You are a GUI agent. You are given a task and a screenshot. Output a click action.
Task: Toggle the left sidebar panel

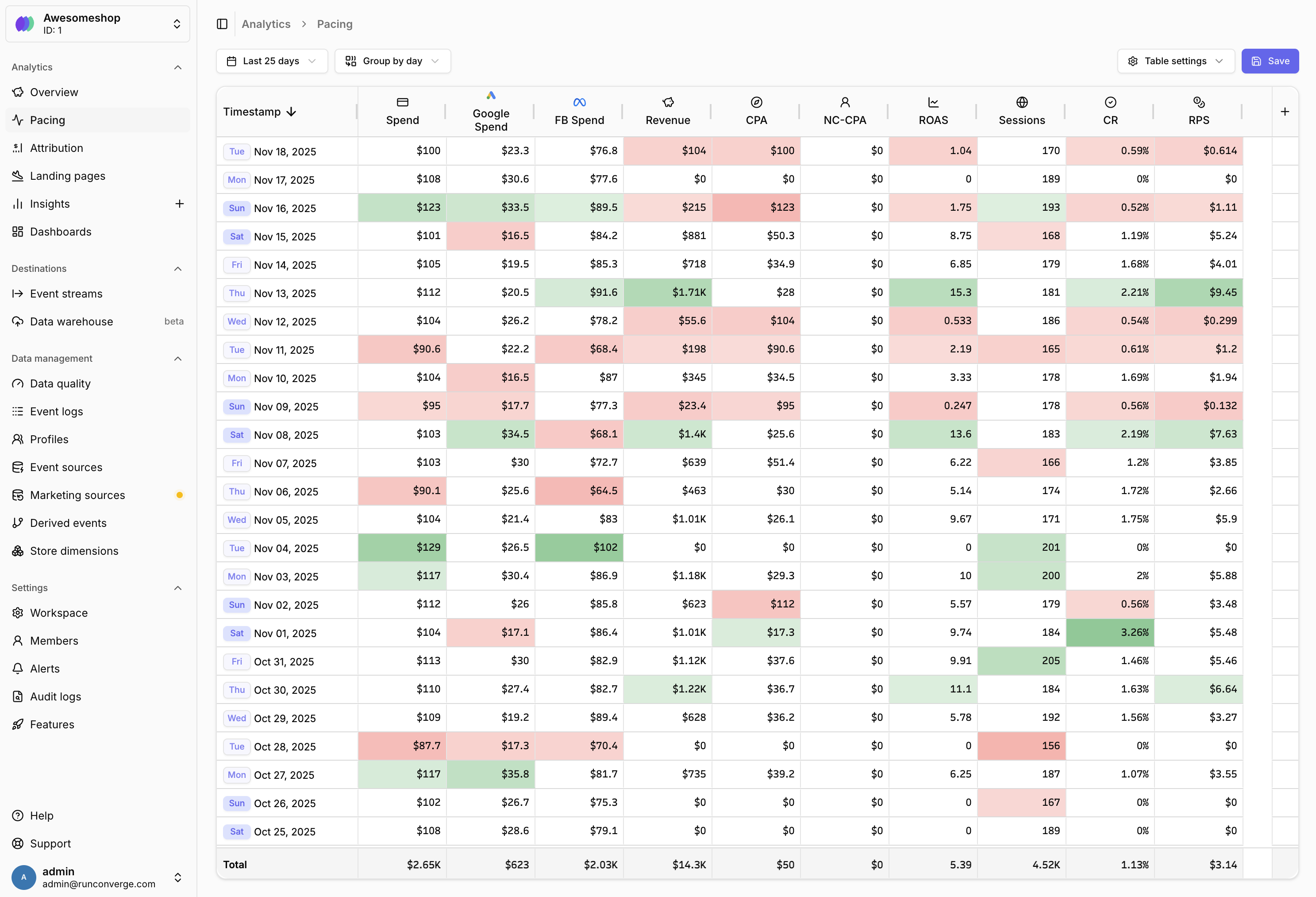tap(222, 24)
